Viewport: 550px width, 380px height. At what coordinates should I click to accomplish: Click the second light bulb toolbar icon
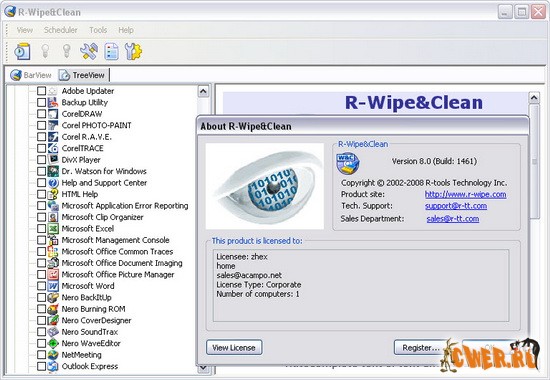point(67,51)
